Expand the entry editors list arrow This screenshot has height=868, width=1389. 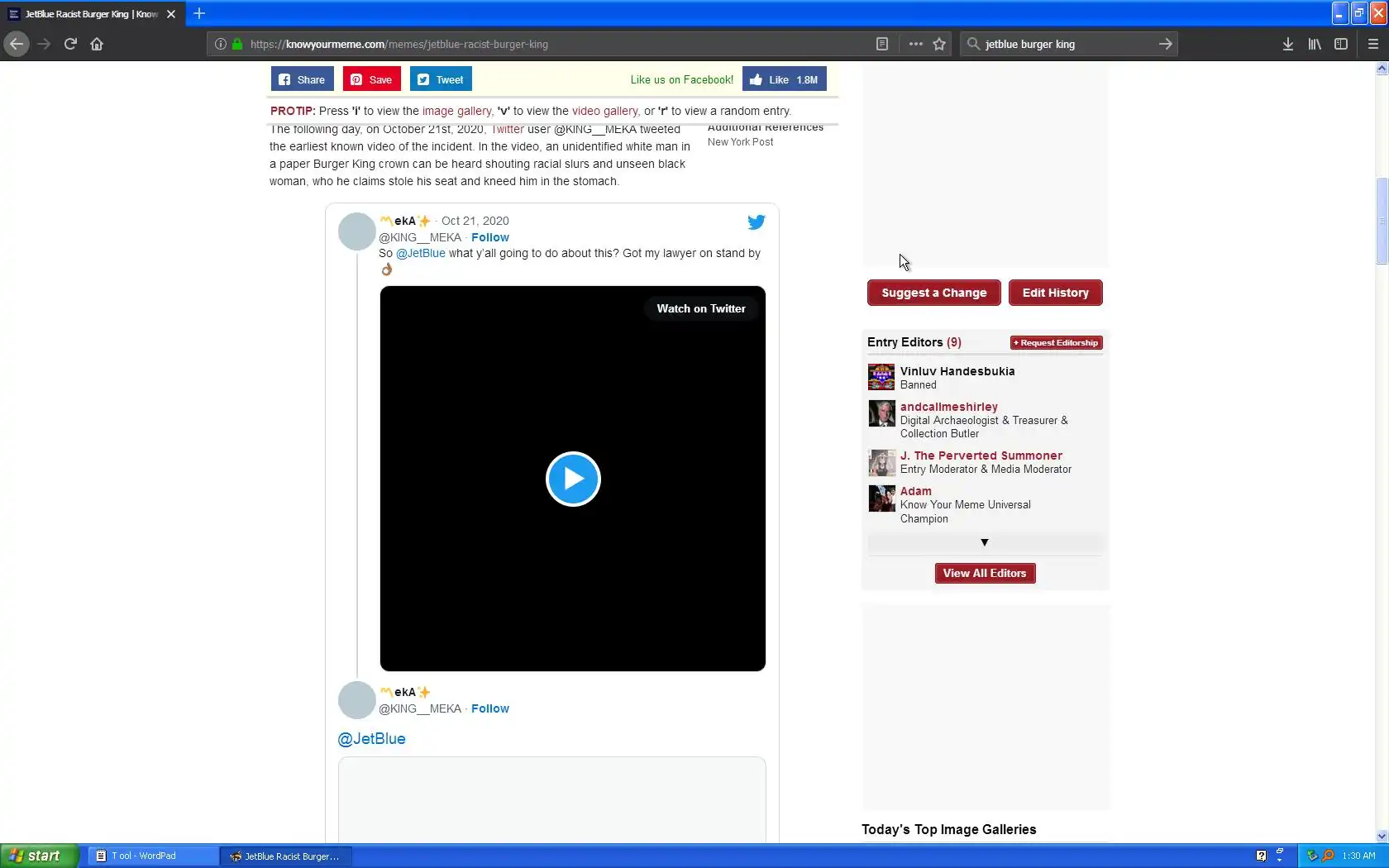[985, 542]
